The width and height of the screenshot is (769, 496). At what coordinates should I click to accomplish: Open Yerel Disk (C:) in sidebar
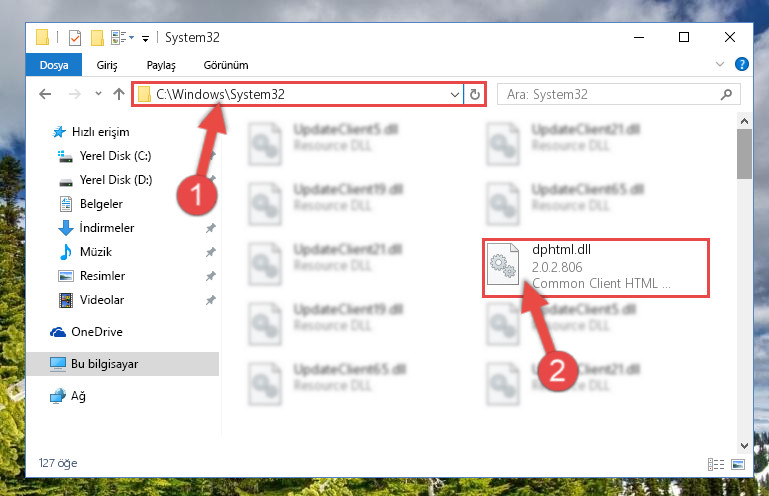pyautogui.click(x=115, y=156)
